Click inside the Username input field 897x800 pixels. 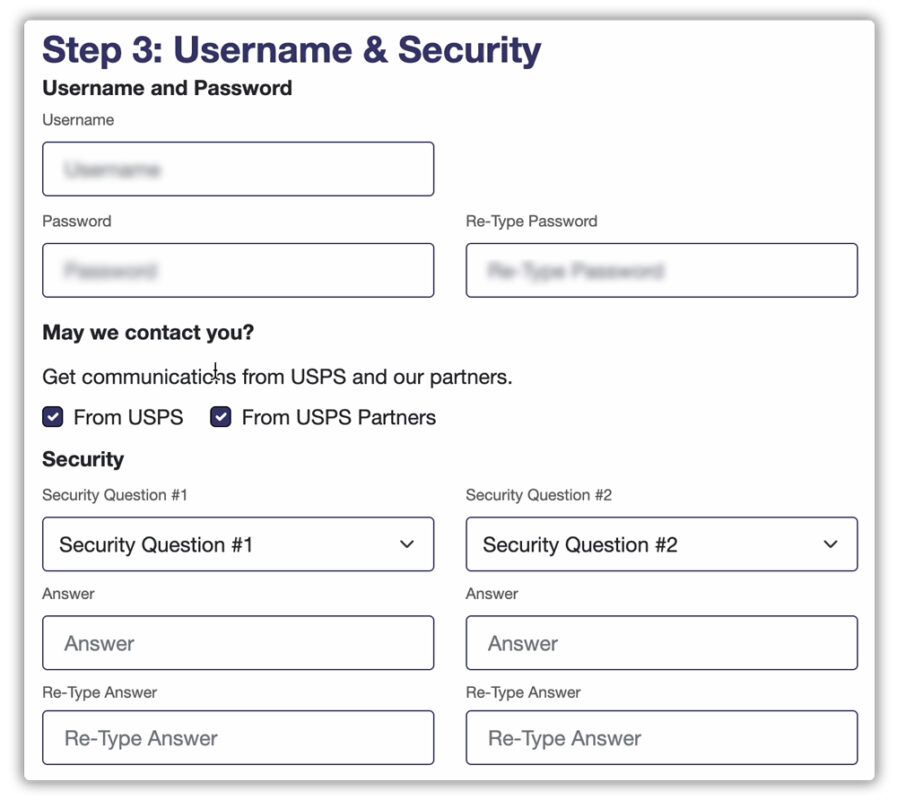pyautogui.click(x=237, y=169)
